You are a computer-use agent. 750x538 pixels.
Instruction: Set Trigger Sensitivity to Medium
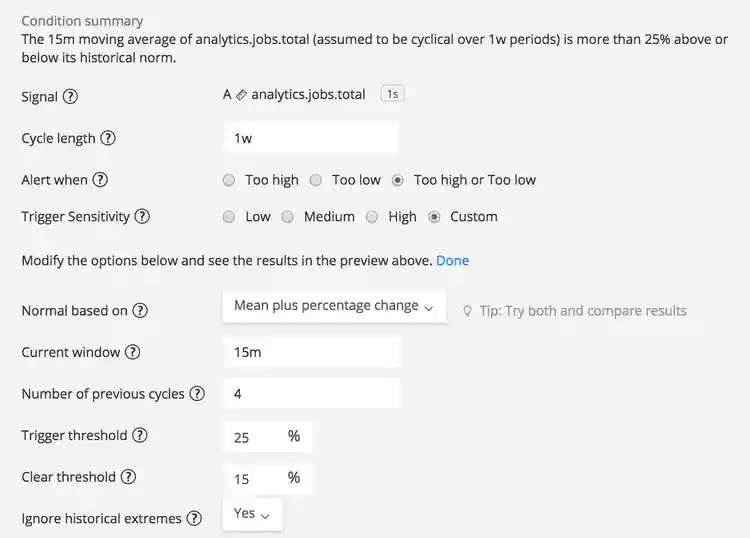(287, 216)
